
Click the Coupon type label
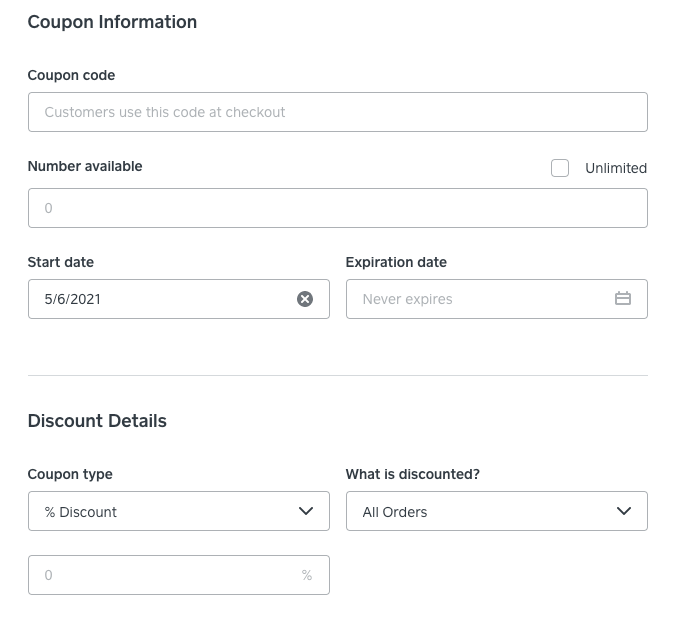pyautogui.click(x=70, y=474)
